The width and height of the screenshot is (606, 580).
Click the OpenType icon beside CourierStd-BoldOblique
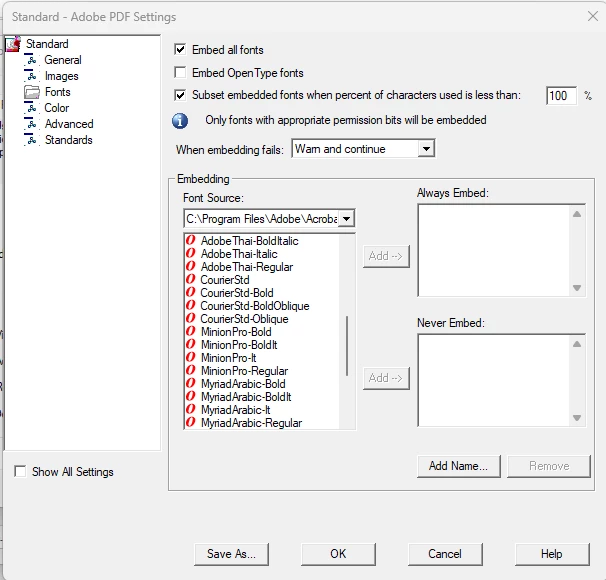(191, 306)
